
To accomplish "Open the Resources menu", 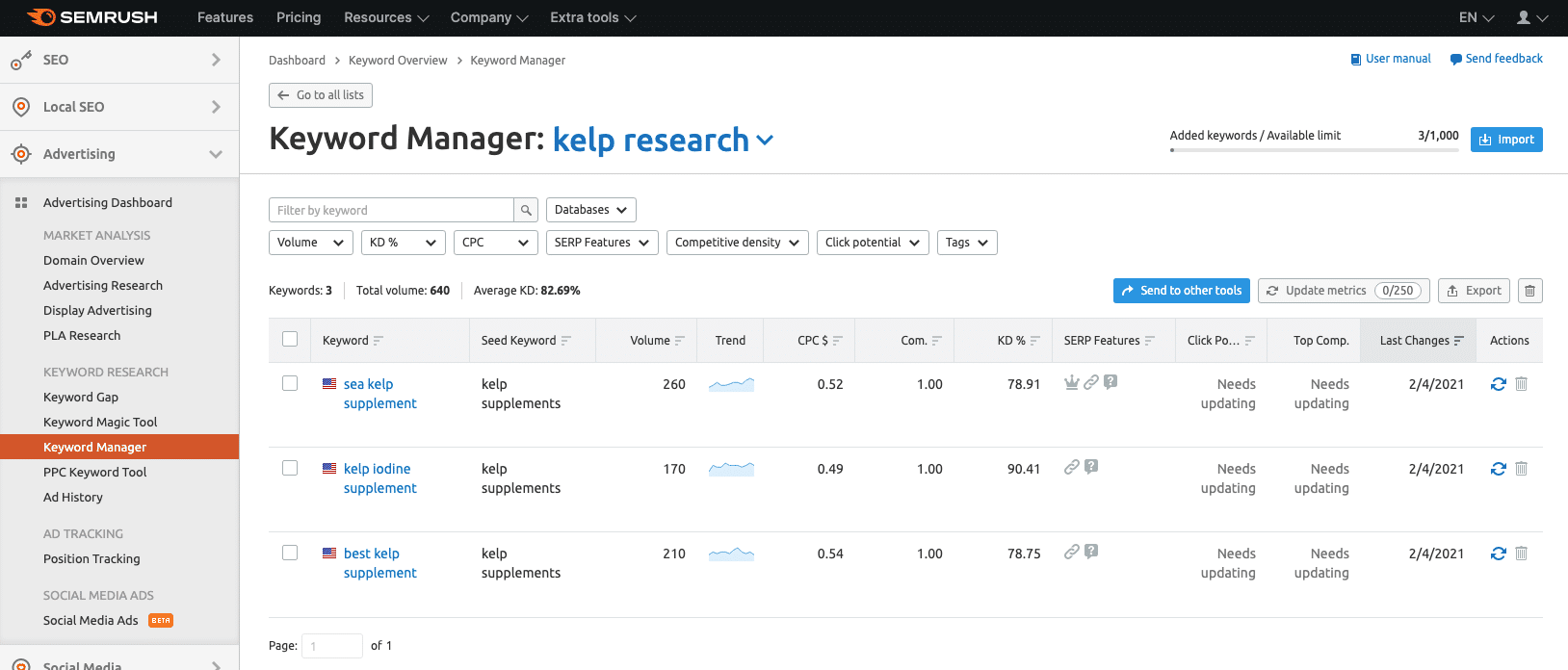I will point(386,17).
